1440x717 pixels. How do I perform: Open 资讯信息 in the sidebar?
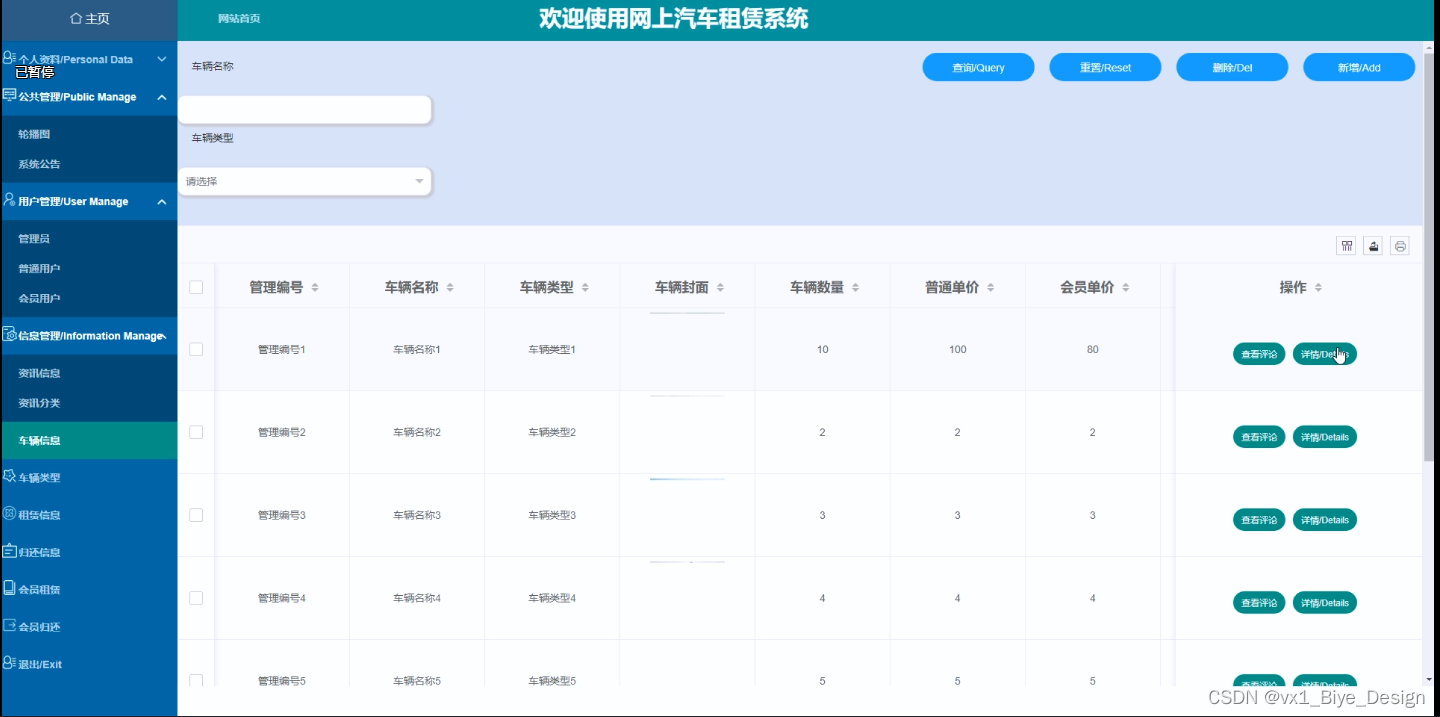(x=39, y=373)
